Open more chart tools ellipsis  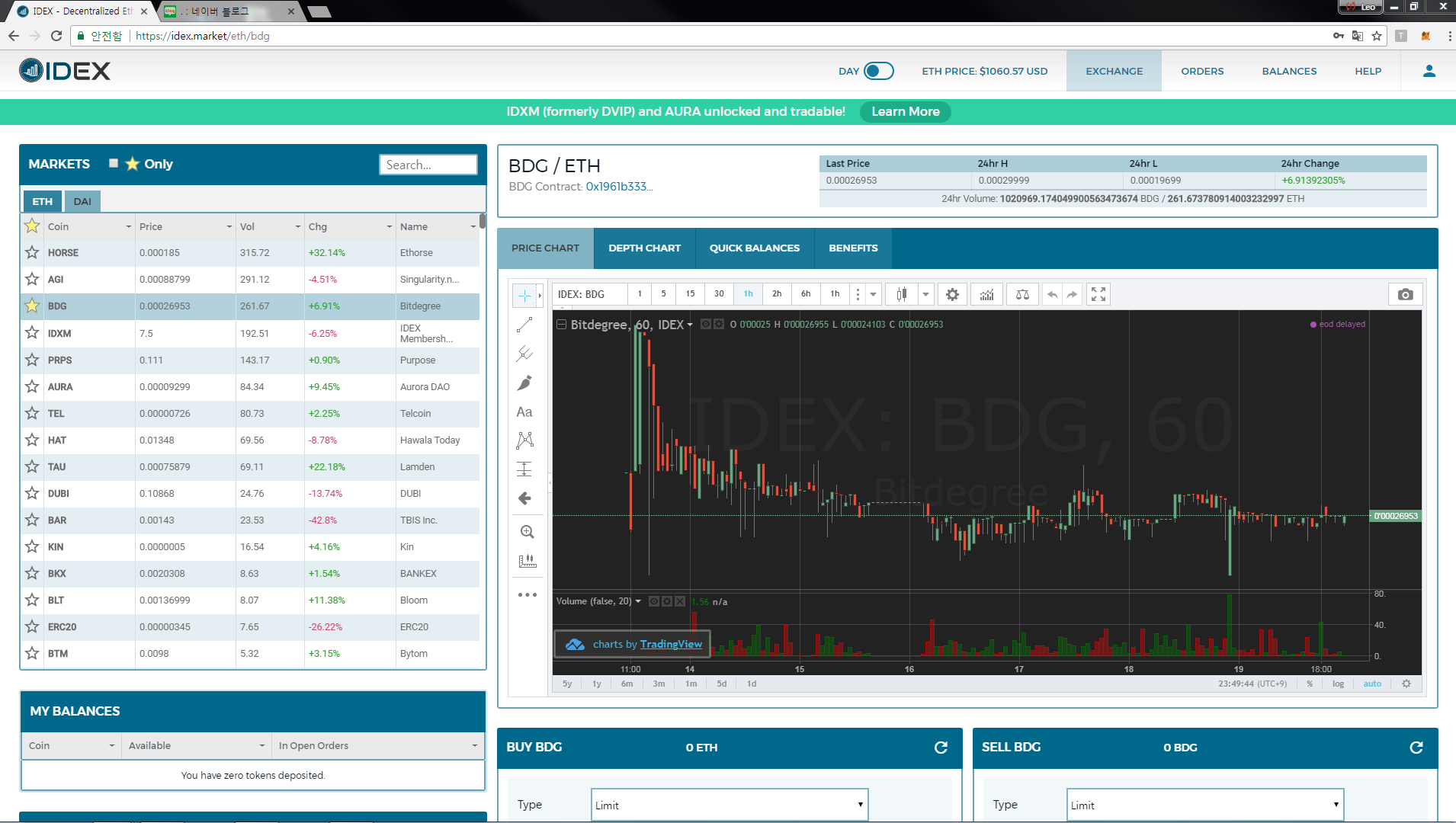point(527,594)
